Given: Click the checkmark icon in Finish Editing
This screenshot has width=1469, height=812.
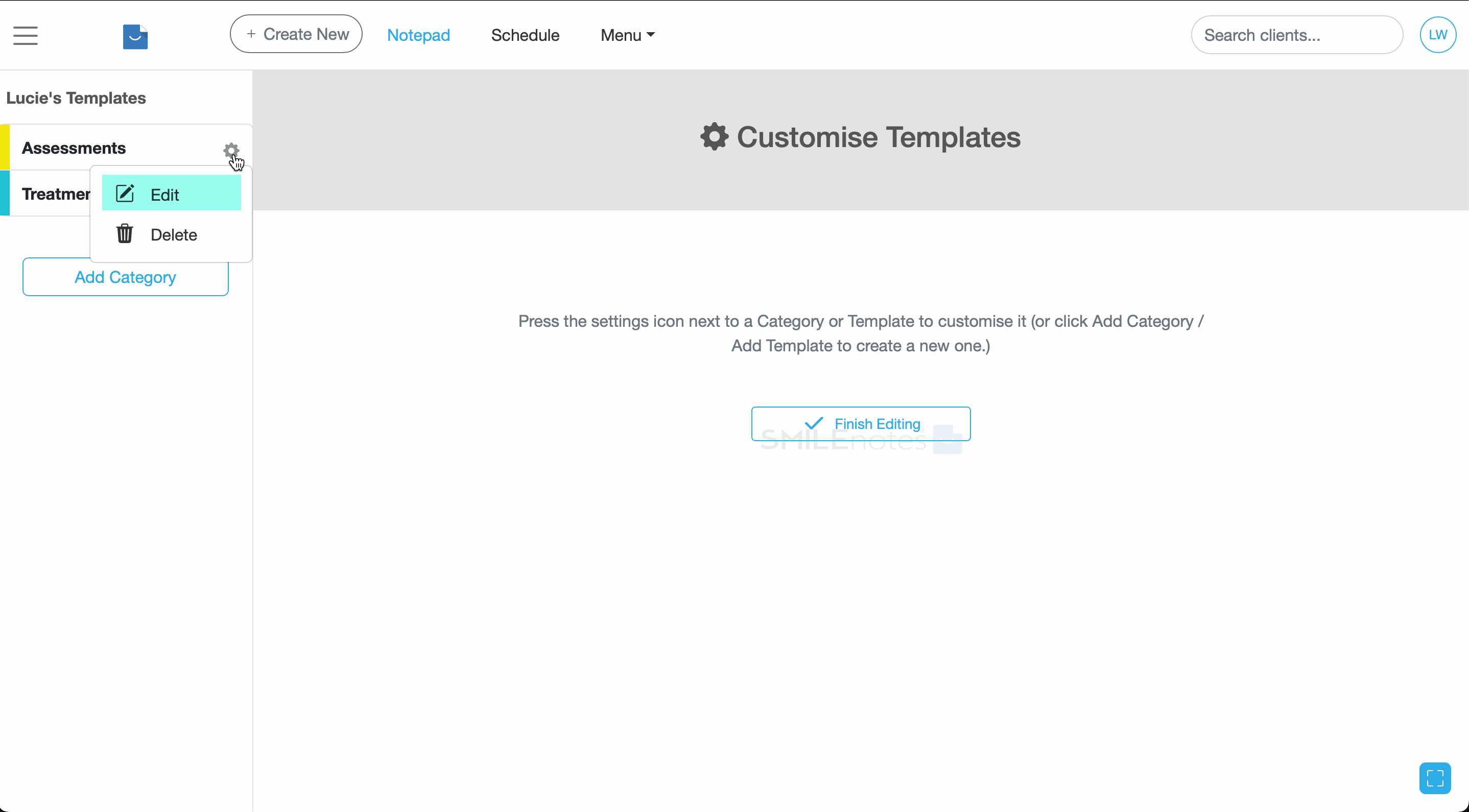Looking at the screenshot, I should tap(814, 423).
